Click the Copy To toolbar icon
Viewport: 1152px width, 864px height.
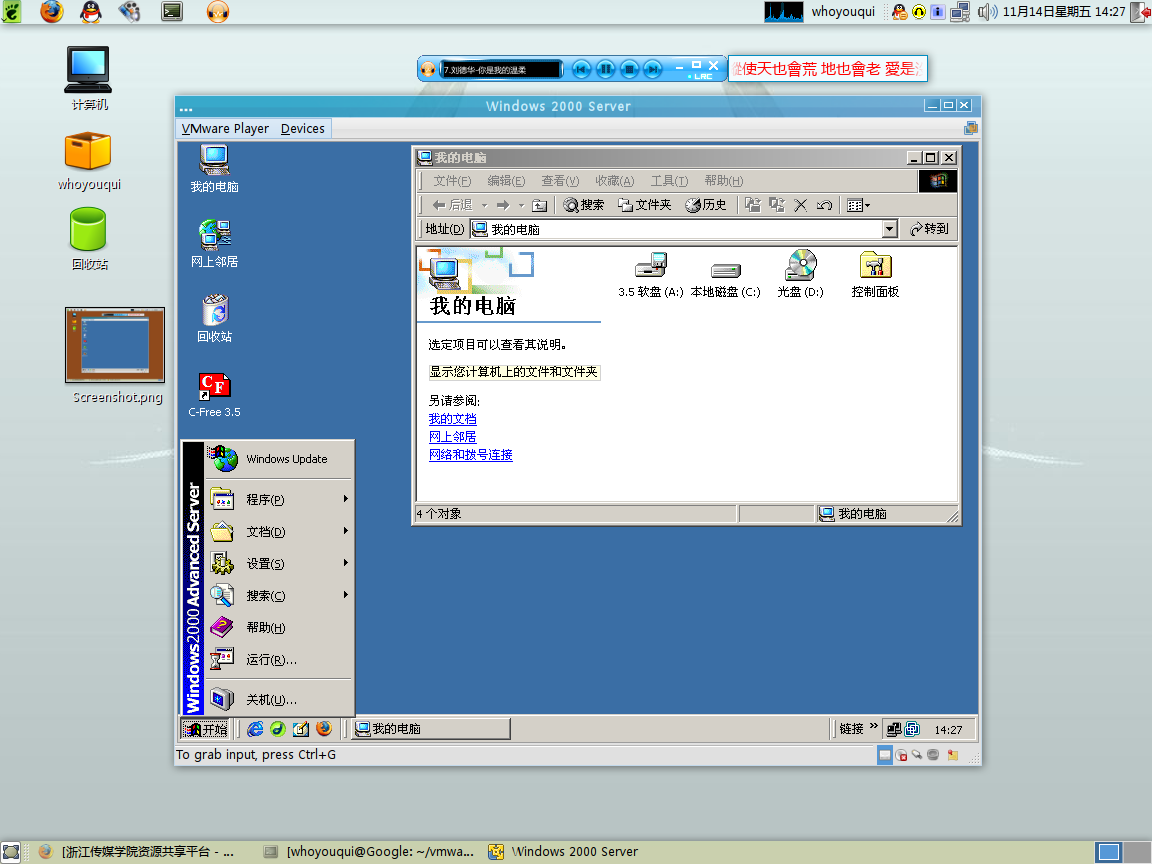click(x=777, y=205)
